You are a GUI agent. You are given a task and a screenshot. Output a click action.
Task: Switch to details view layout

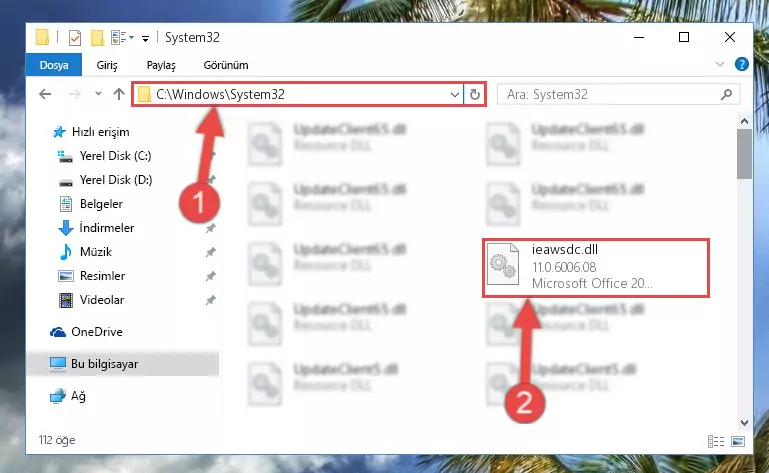click(x=716, y=441)
